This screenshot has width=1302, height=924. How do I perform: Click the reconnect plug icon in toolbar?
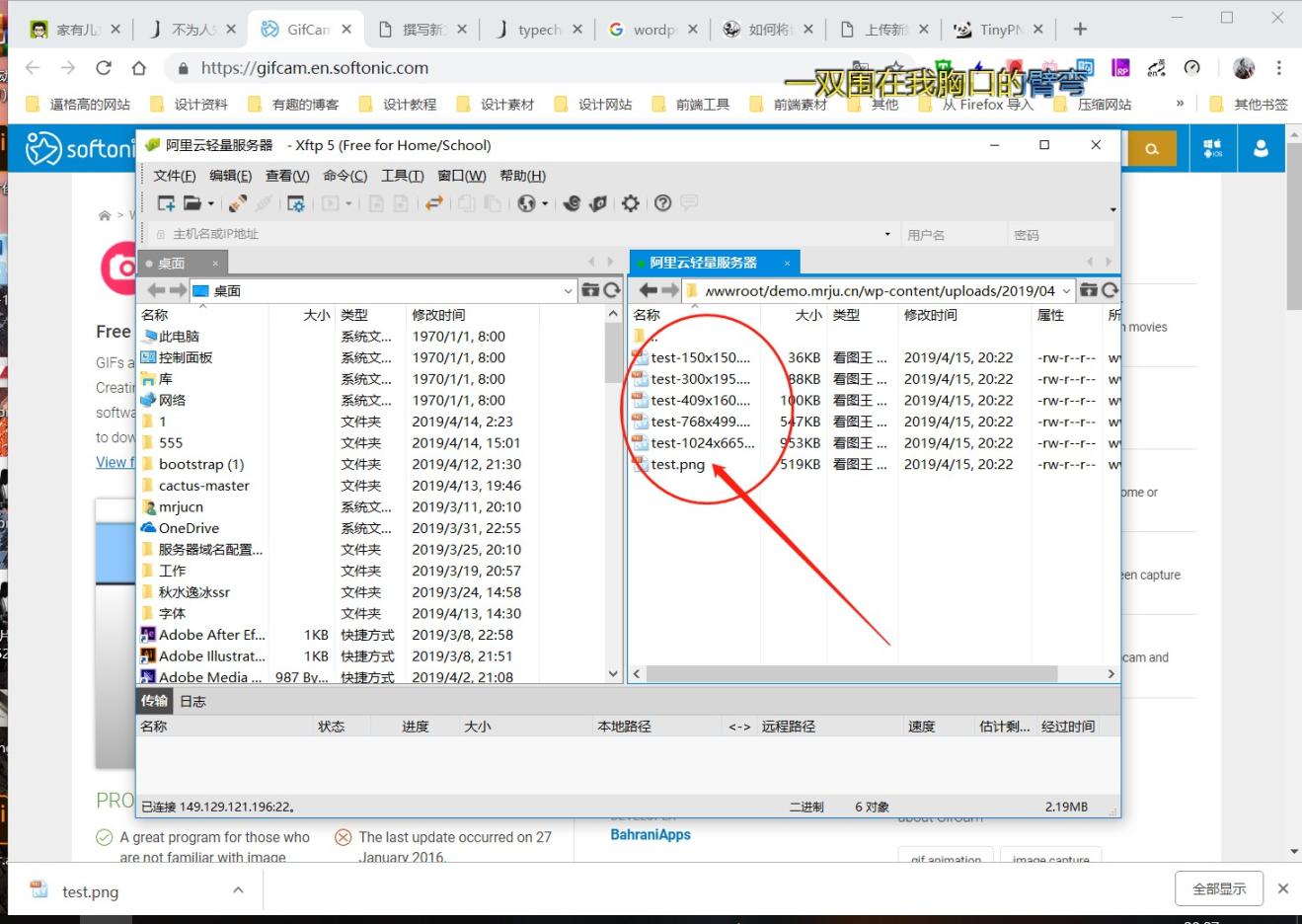[238, 203]
